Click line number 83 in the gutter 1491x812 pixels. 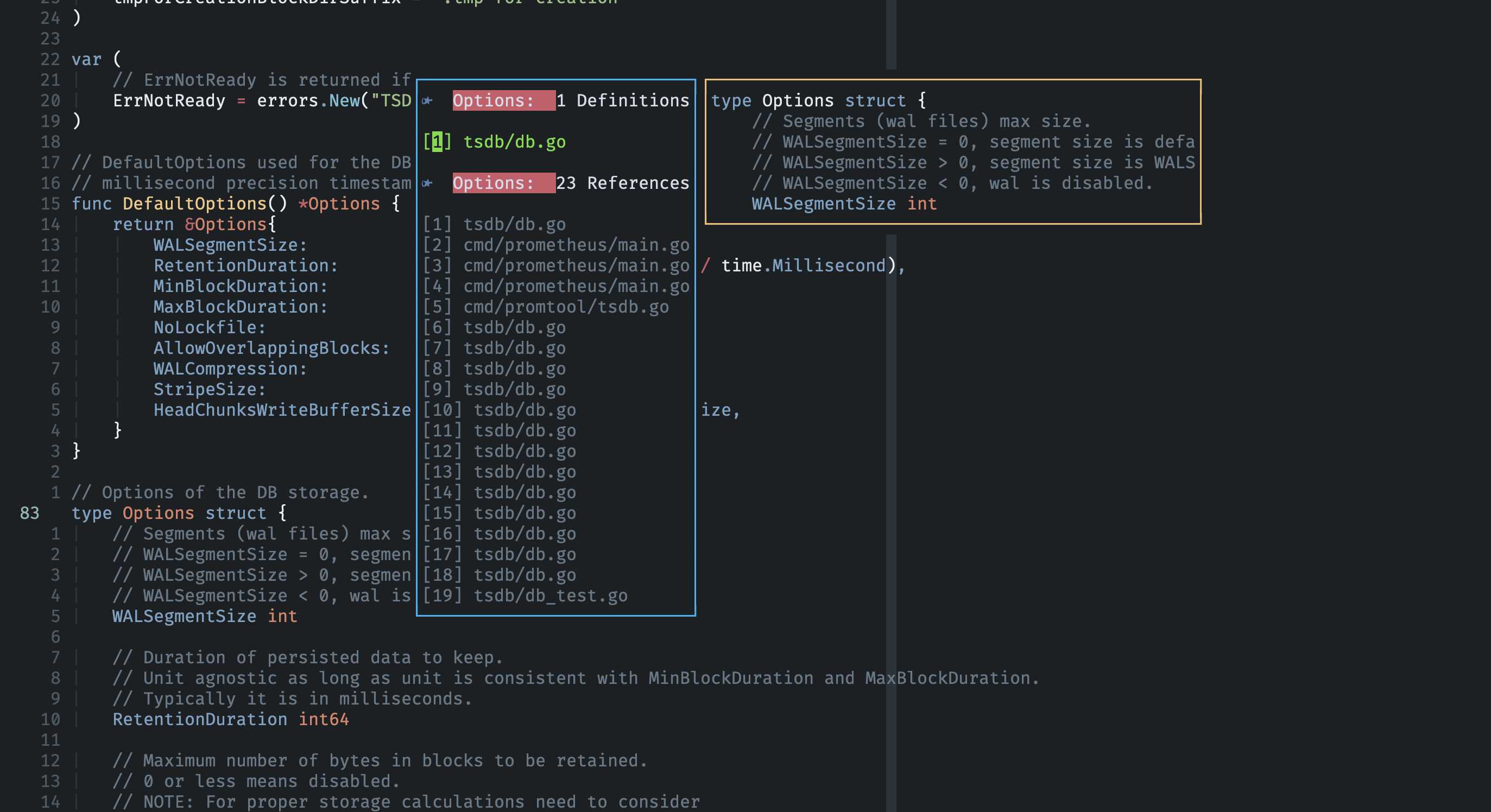click(28, 513)
